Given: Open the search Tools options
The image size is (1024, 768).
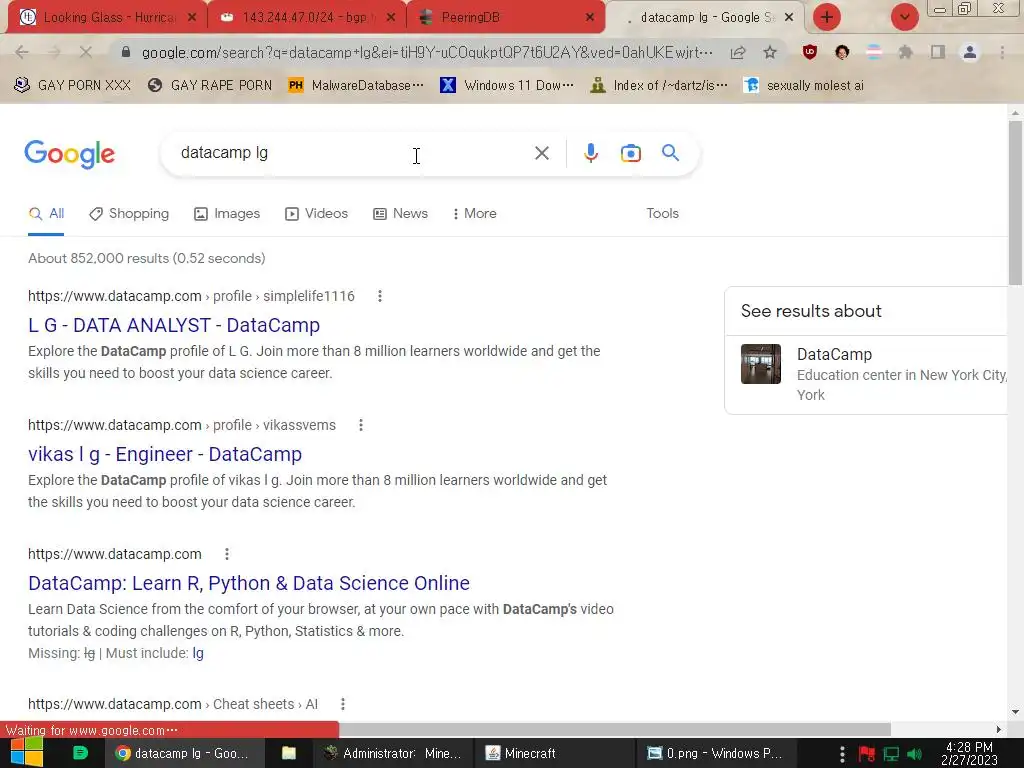Looking at the screenshot, I should coord(662,214).
